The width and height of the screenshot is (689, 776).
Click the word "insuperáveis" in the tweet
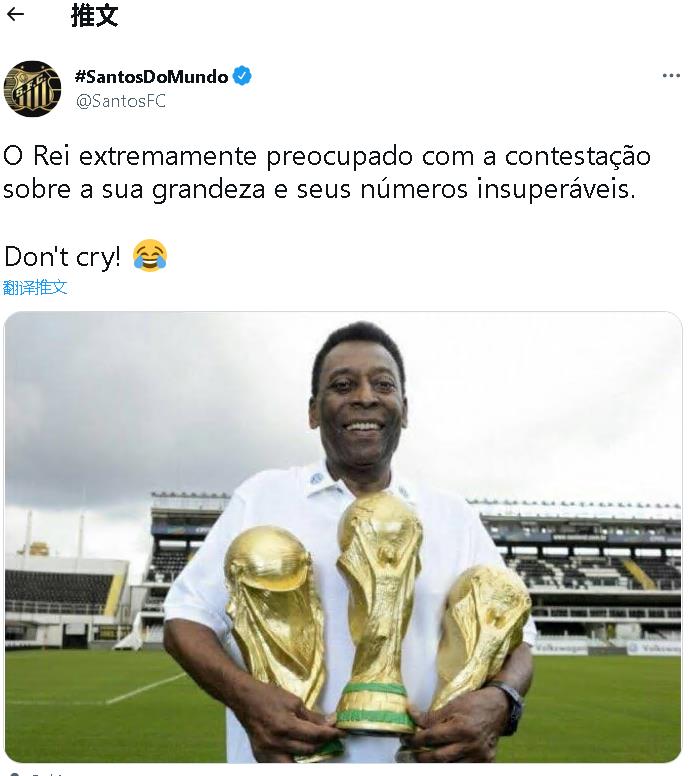point(556,190)
